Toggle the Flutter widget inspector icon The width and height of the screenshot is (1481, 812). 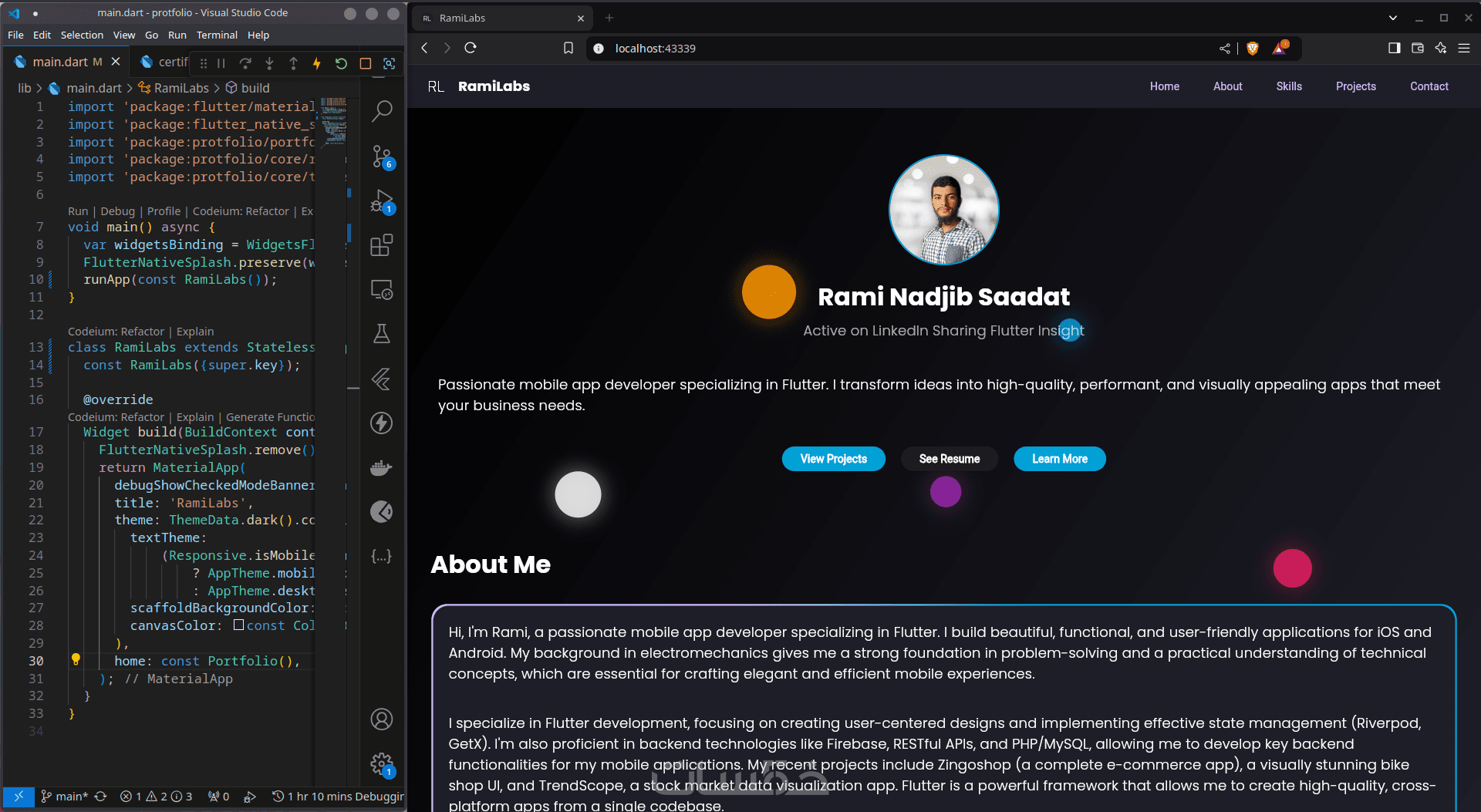click(x=390, y=63)
